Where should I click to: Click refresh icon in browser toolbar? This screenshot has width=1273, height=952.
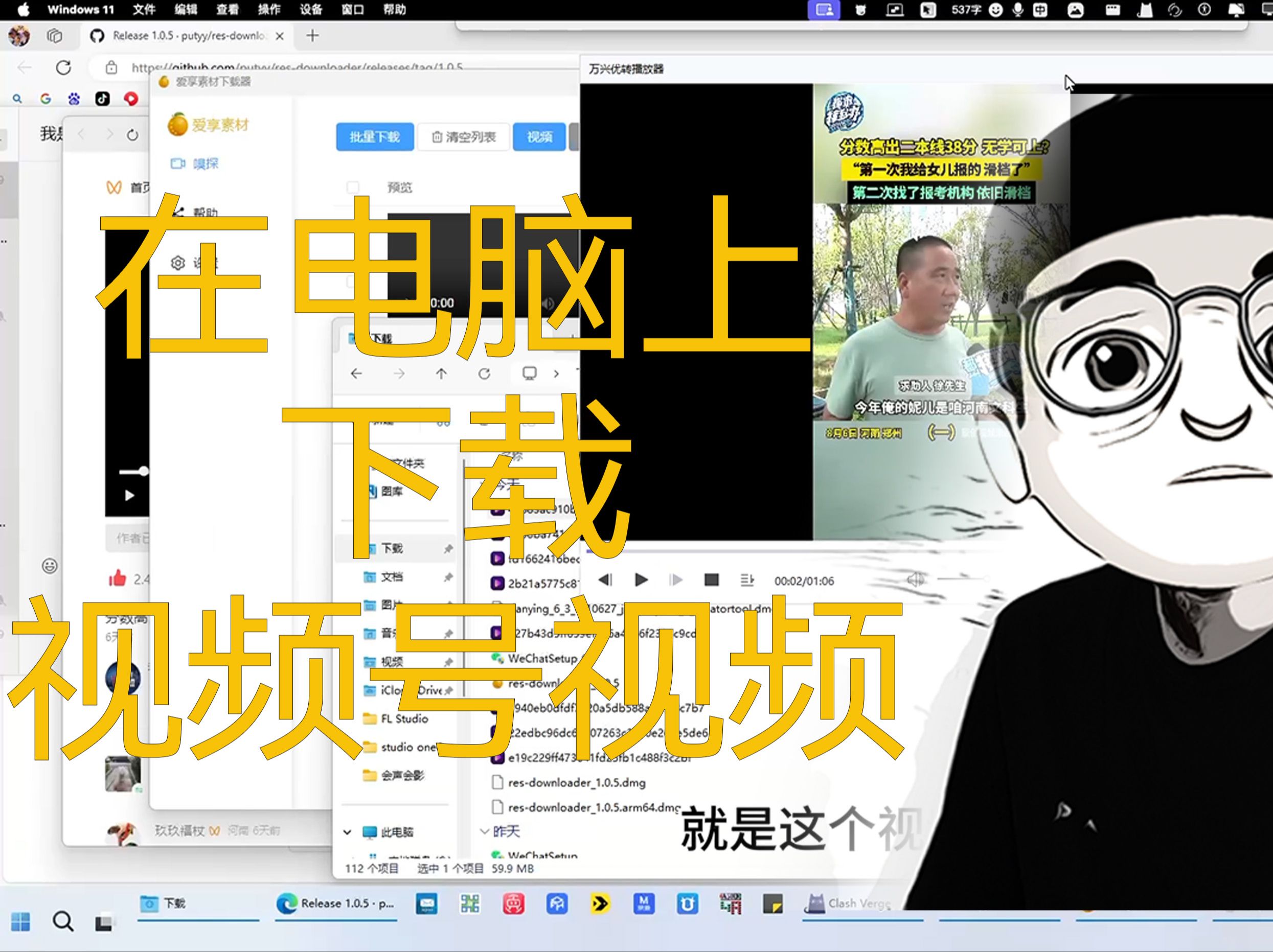point(63,68)
